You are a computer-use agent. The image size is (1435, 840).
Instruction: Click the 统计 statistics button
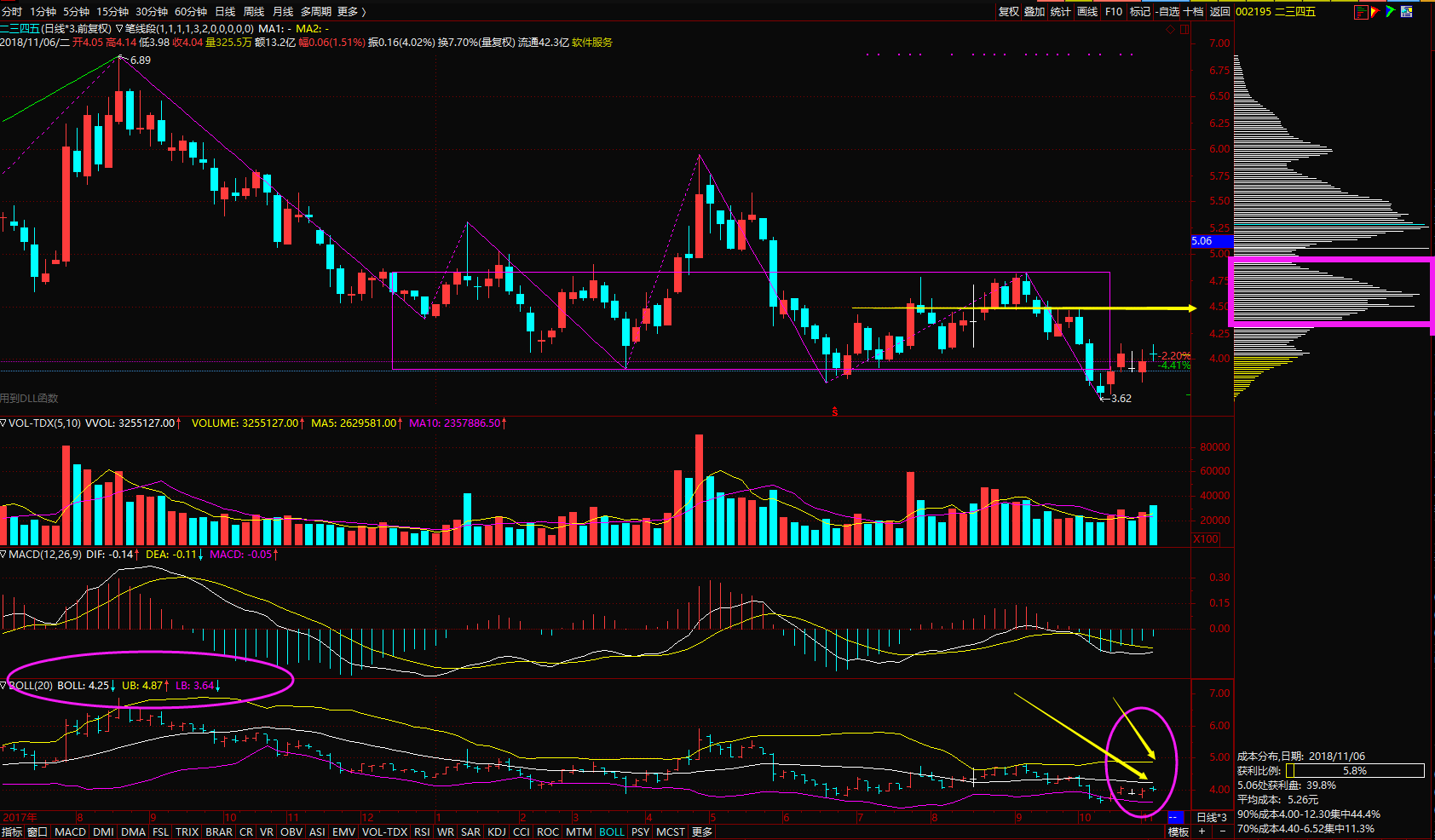point(1061,11)
